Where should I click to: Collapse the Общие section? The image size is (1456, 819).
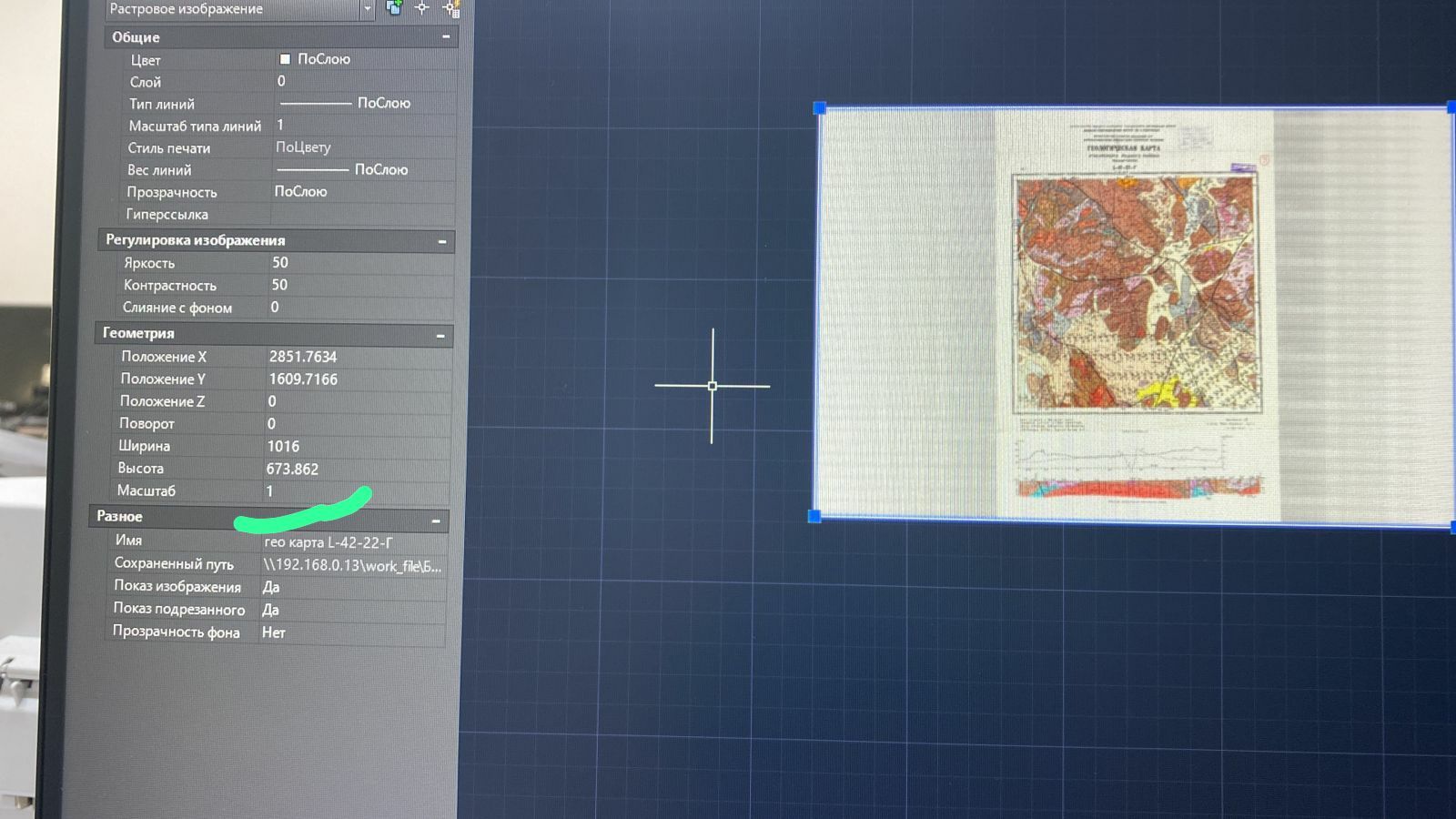[446, 37]
